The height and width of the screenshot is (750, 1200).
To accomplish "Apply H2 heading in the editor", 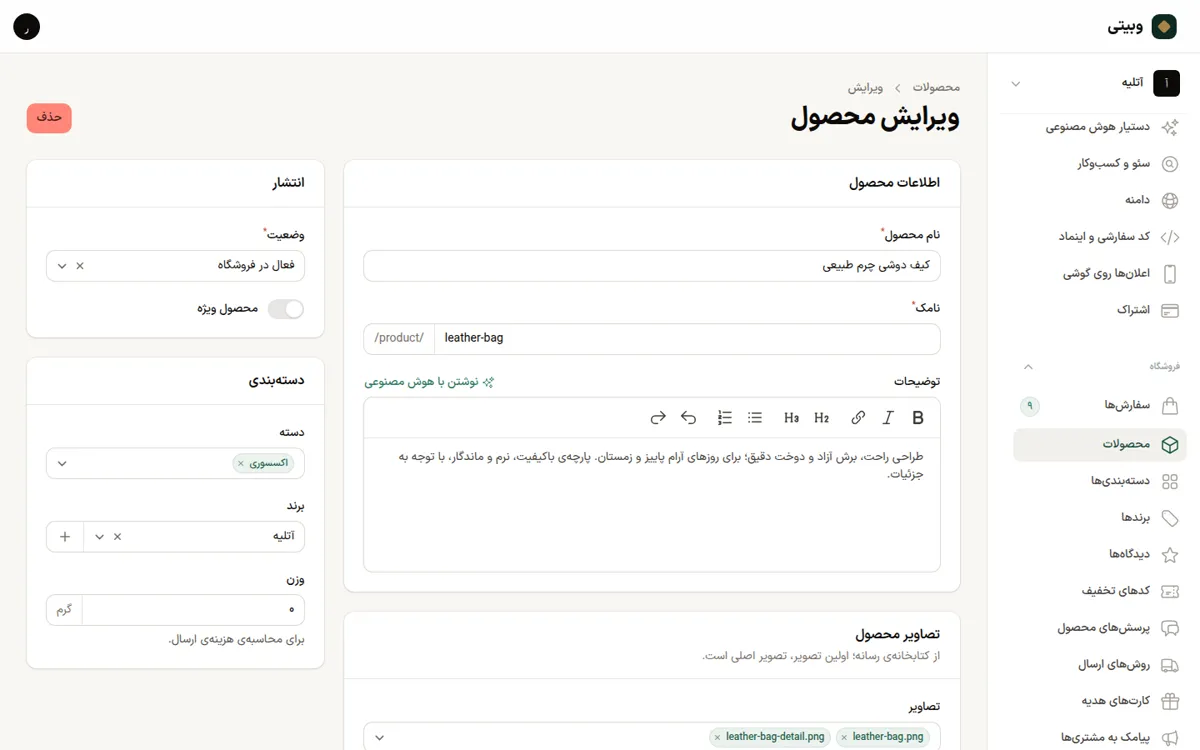I will [x=822, y=418].
